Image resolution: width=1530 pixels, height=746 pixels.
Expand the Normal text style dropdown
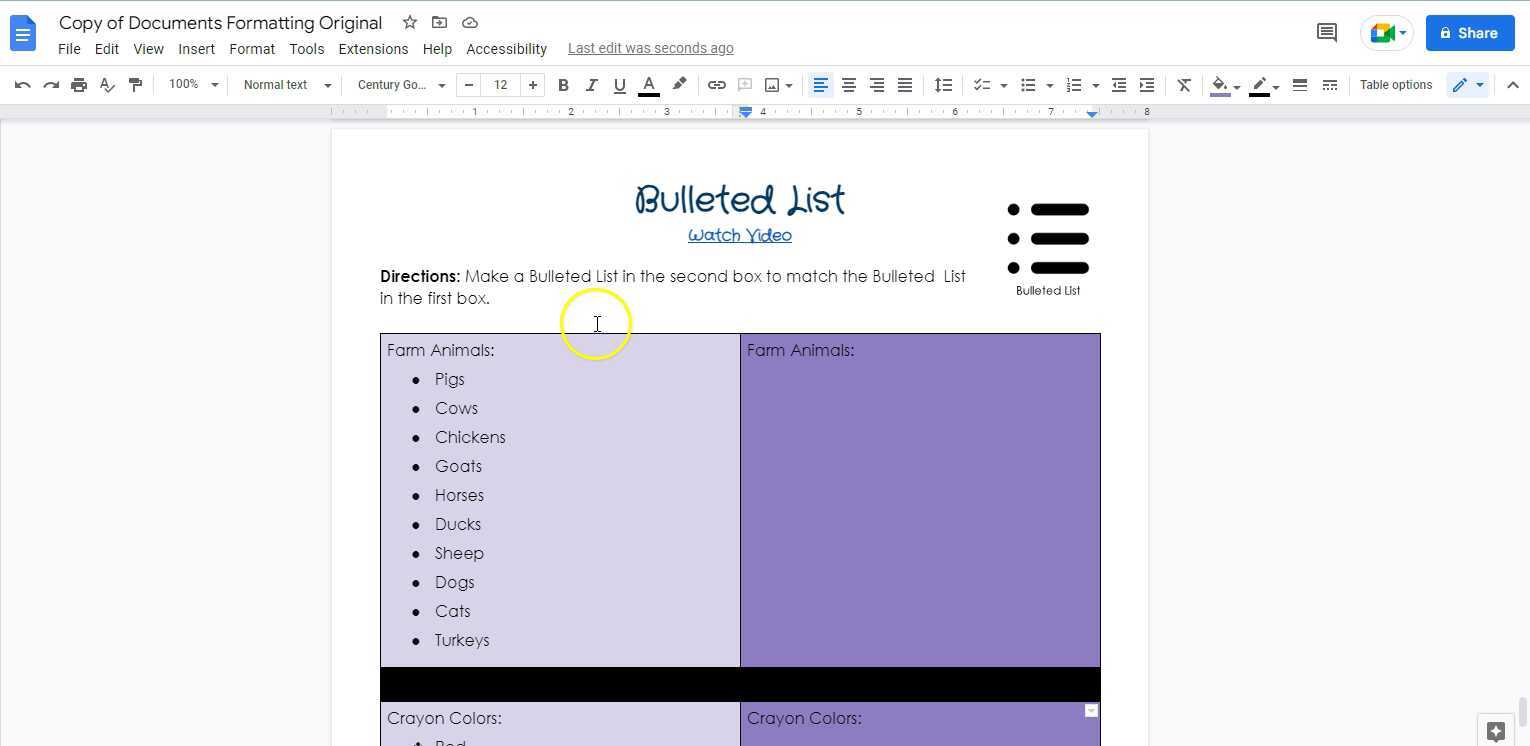coord(286,85)
